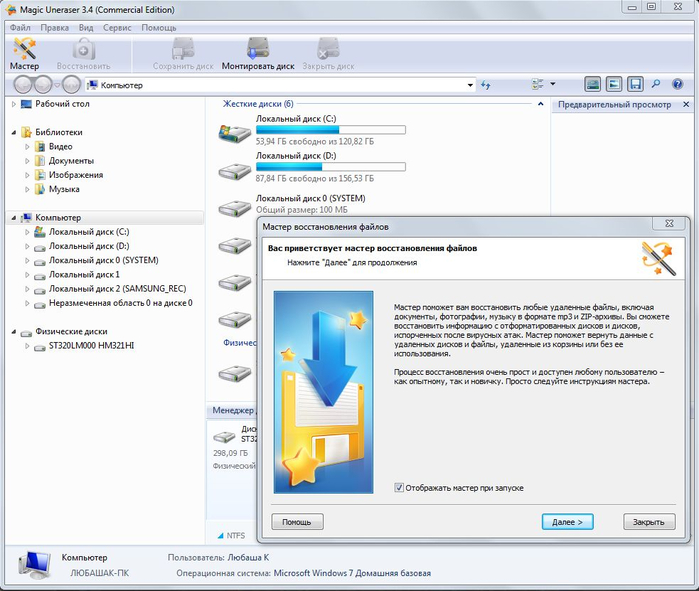Select Неразмеченная область 0 на диске 0

(x=120, y=303)
